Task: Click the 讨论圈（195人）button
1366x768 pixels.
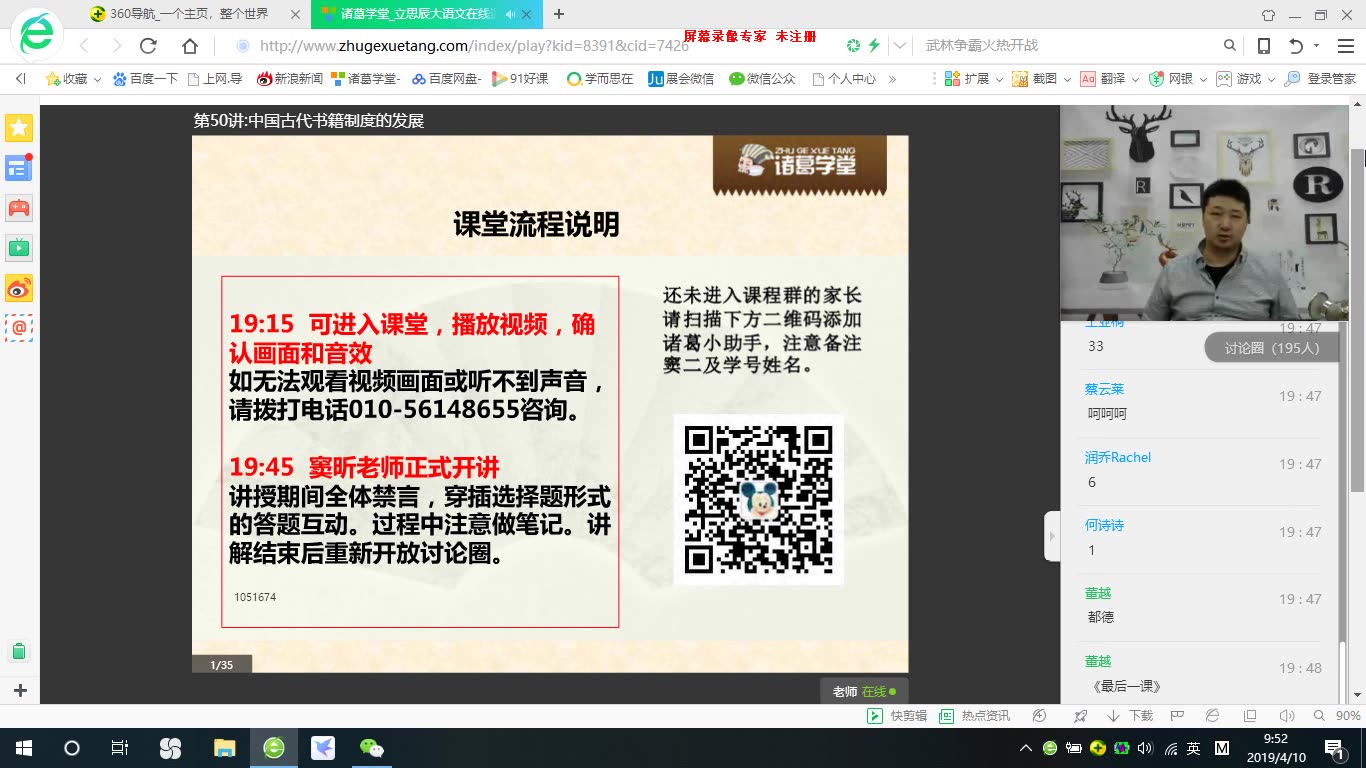Action: (x=1272, y=348)
